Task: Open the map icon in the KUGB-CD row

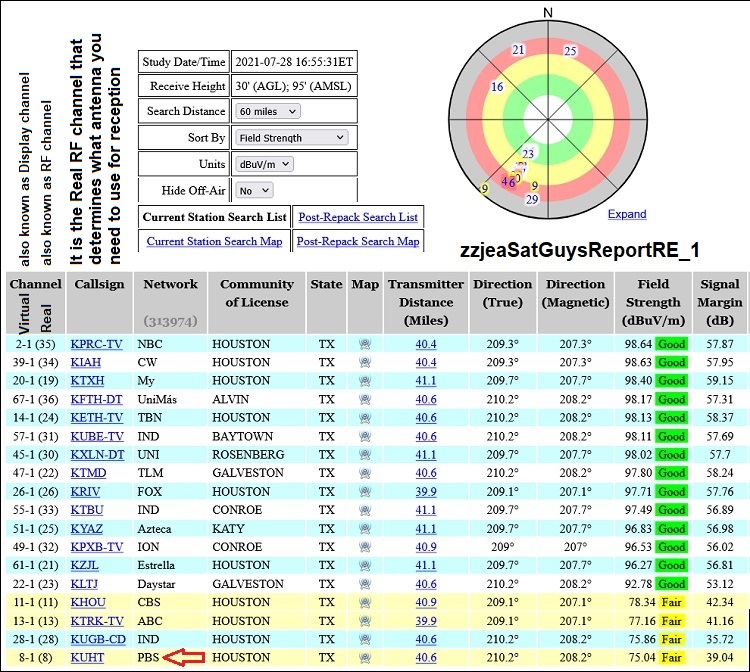Action: 365,639
